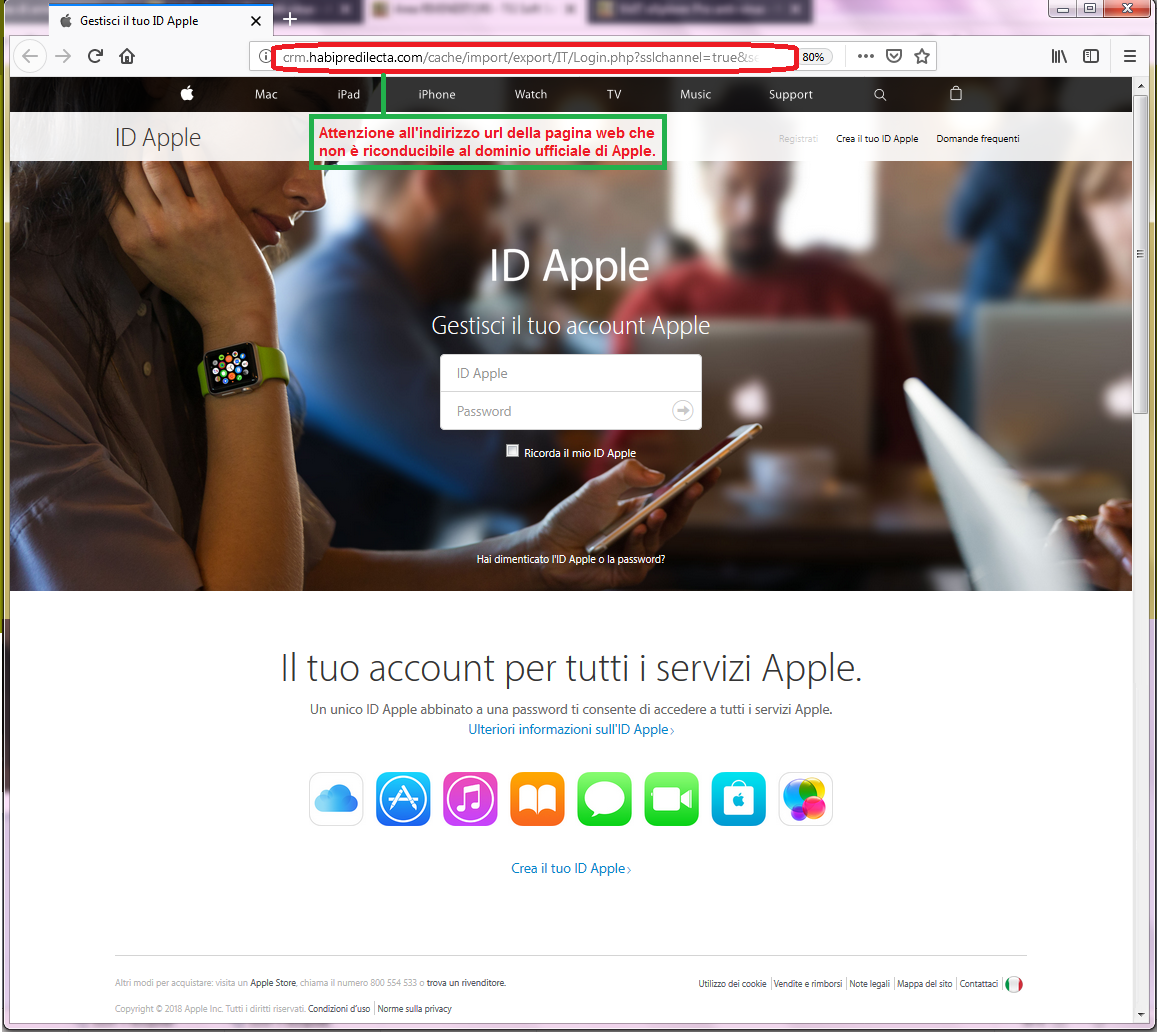Reset the 80% zoom level indicator
This screenshot has height=1035, width=1157.
[813, 57]
